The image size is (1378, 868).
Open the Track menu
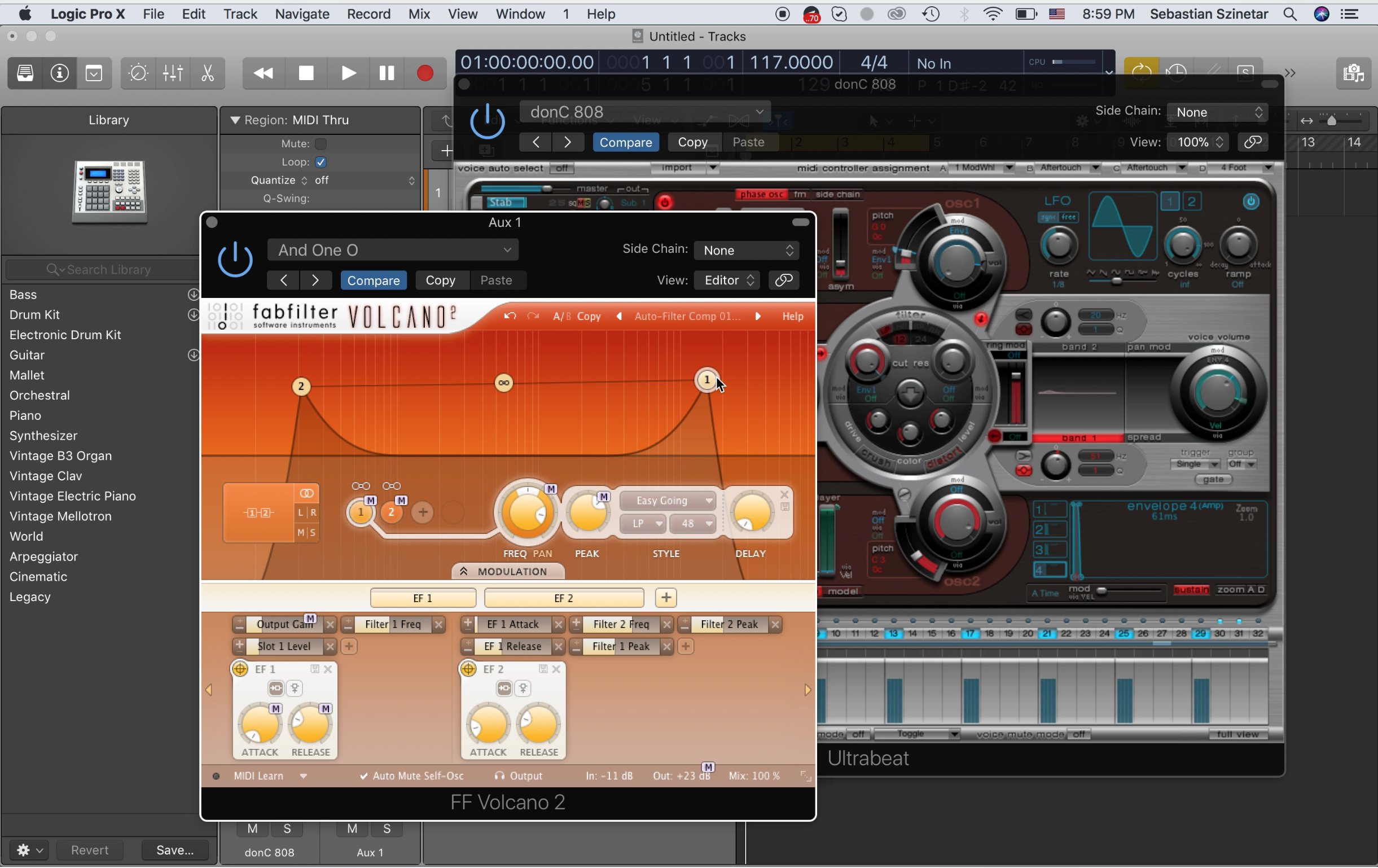240,14
